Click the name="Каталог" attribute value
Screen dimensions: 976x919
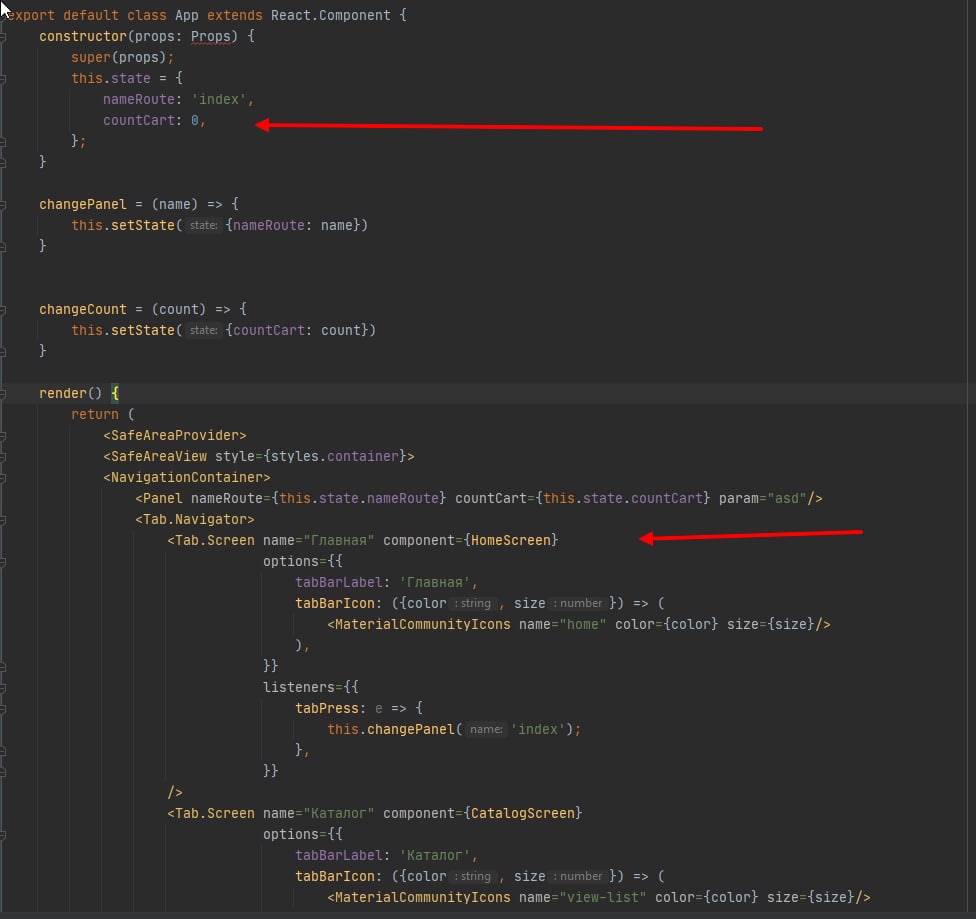(x=339, y=813)
